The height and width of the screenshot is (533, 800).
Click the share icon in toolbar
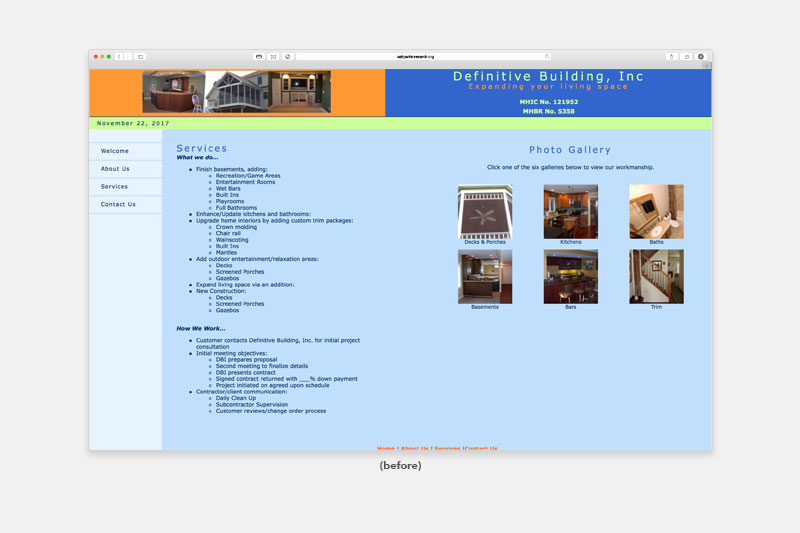click(671, 57)
